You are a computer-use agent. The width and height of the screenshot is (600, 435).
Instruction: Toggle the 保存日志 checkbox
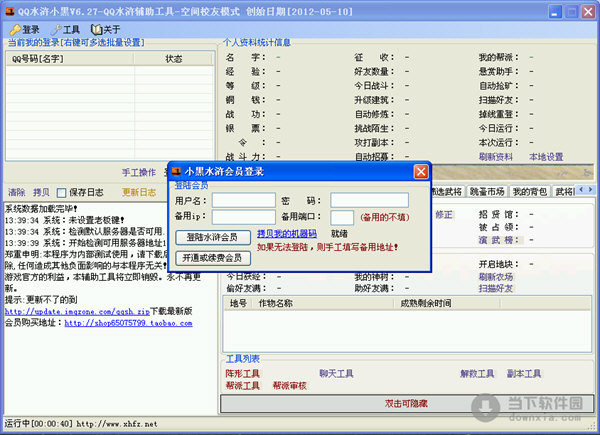pos(61,192)
